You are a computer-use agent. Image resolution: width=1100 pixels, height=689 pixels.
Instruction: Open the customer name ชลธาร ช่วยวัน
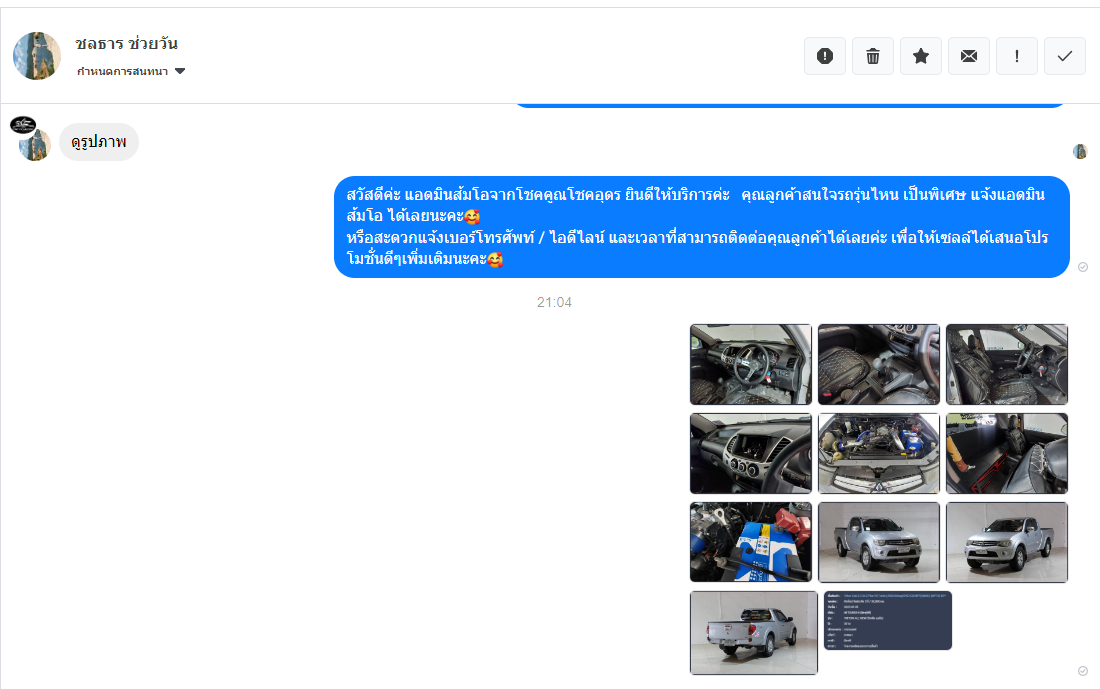pyautogui.click(x=126, y=43)
